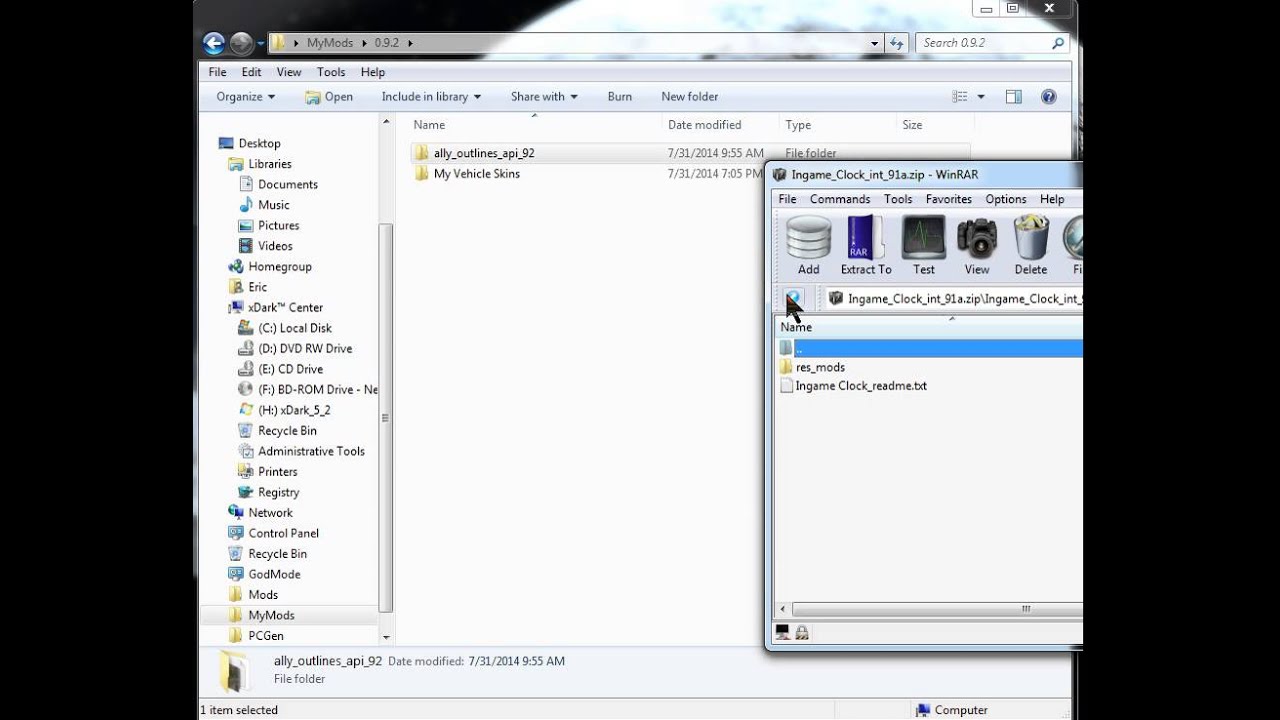Go up one level in WinRAR
The height and width of the screenshot is (720, 1280).
794,298
